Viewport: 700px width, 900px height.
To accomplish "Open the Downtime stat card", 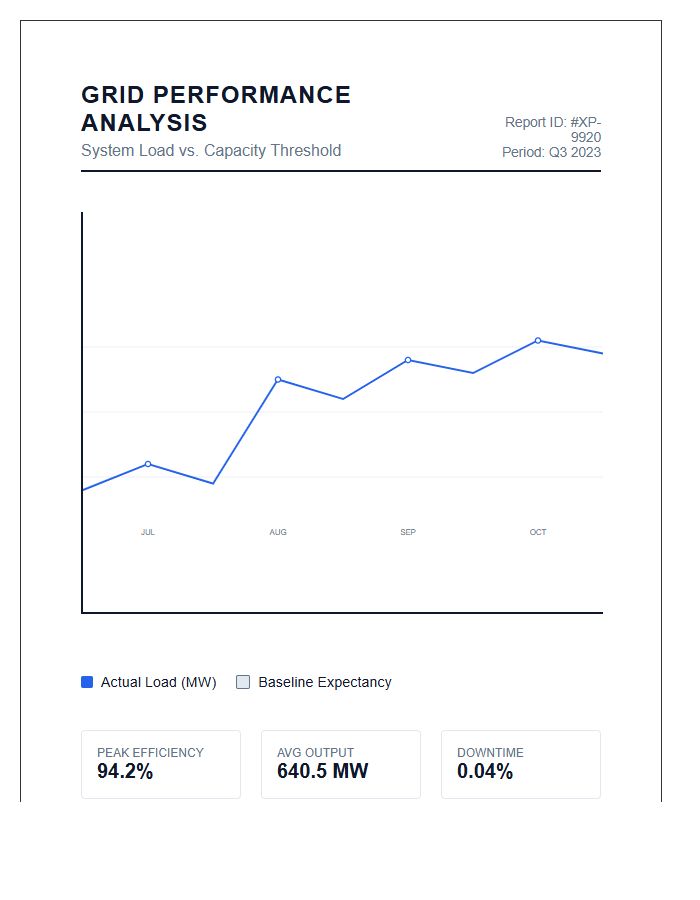I will click(x=521, y=765).
